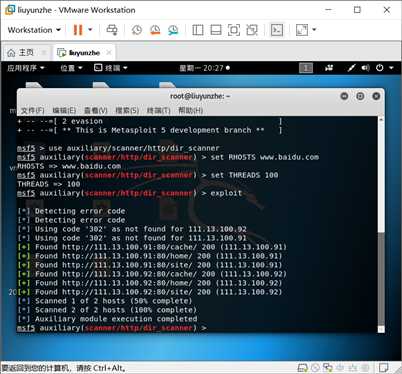Maximize the root@liuyunzhe terminal window
Viewport: 402px width, 374px height.
click(x=360, y=96)
